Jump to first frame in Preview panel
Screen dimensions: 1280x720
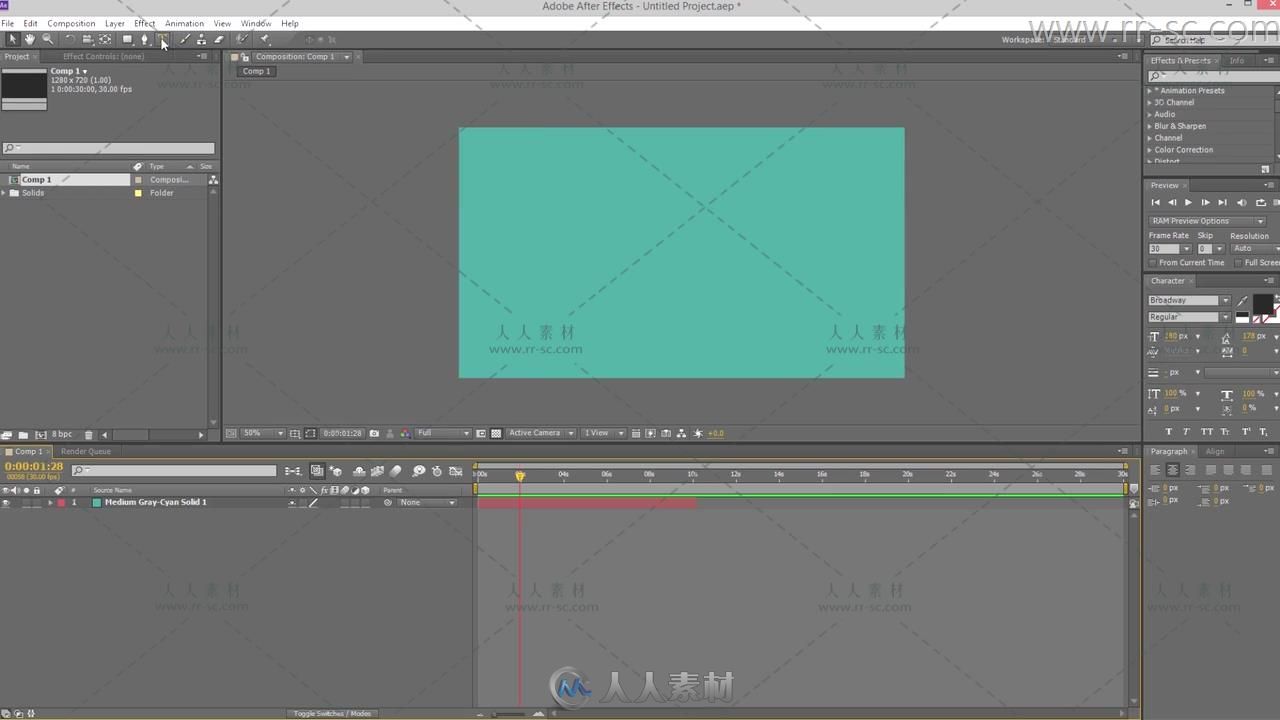coord(1156,203)
